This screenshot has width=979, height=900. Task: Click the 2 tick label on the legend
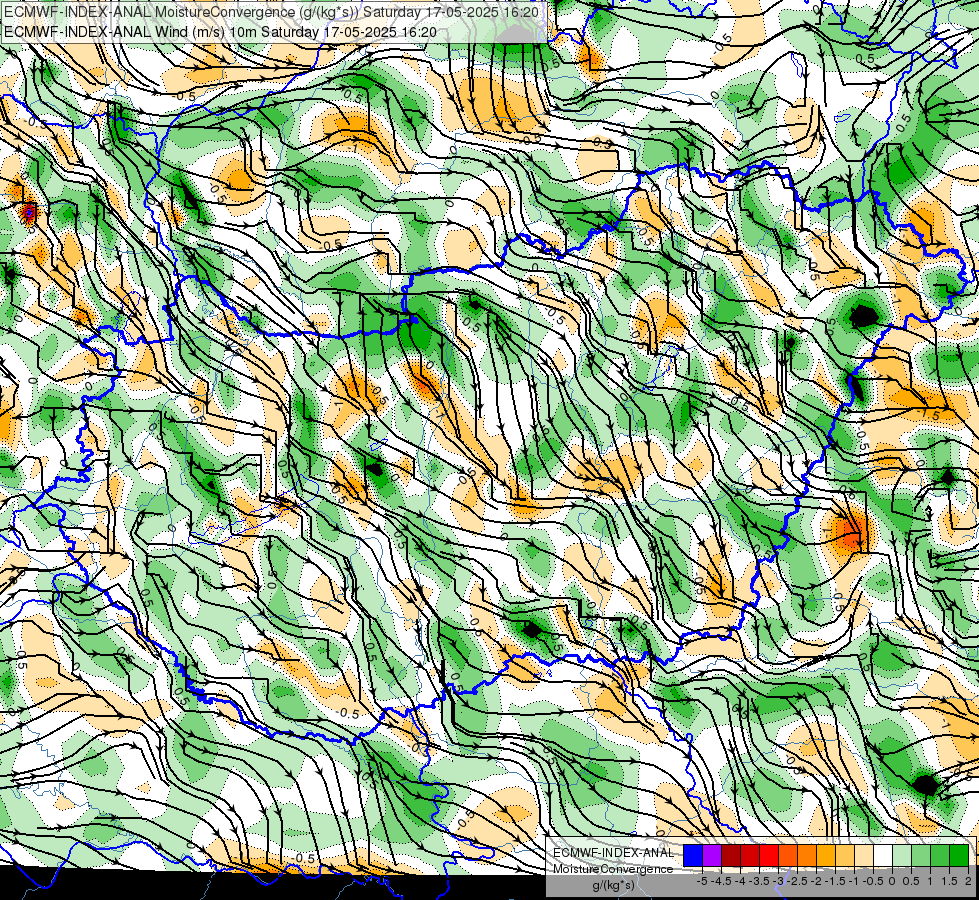click(x=968, y=881)
